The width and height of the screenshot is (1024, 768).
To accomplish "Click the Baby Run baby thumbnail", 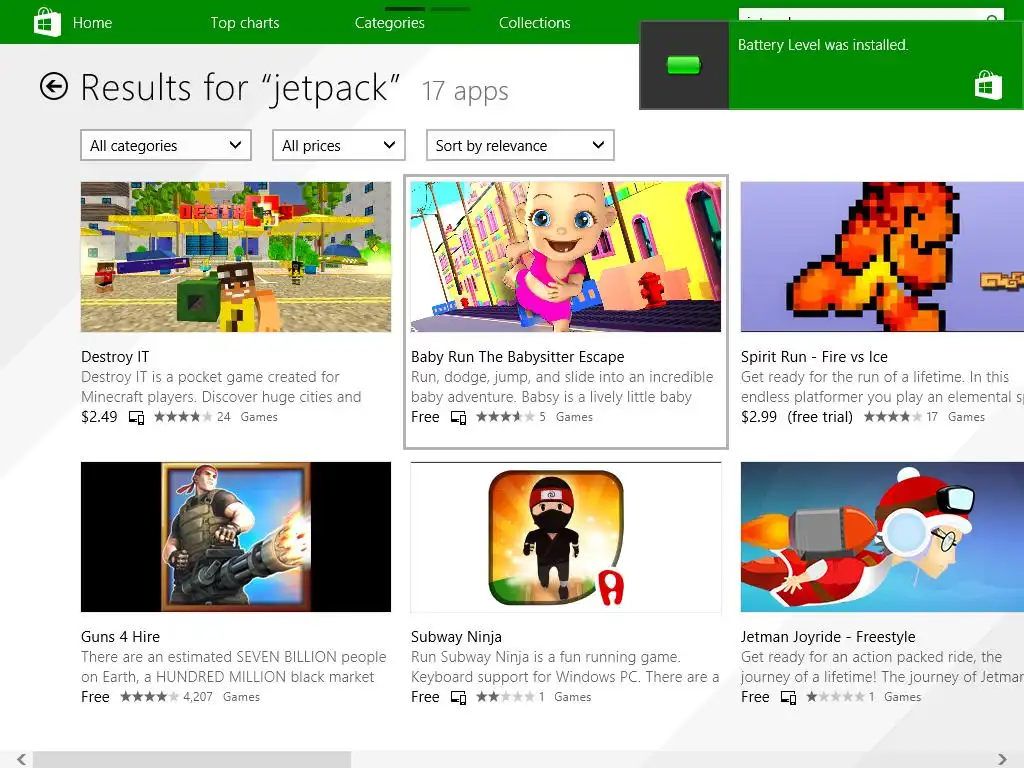I will coord(566,257).
